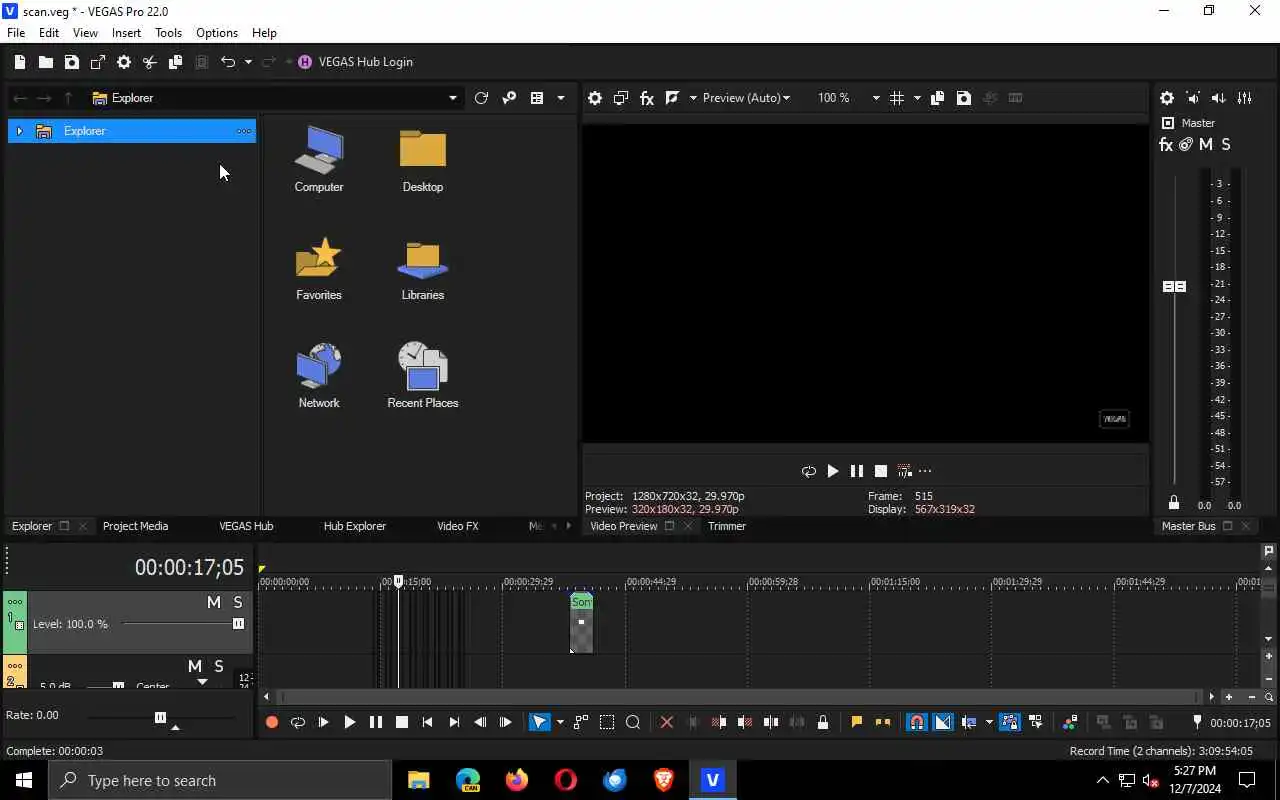This screenshot has height=800, width=1280.
Task: Switch to the Project Media tab
Action: tap(135, 526)
